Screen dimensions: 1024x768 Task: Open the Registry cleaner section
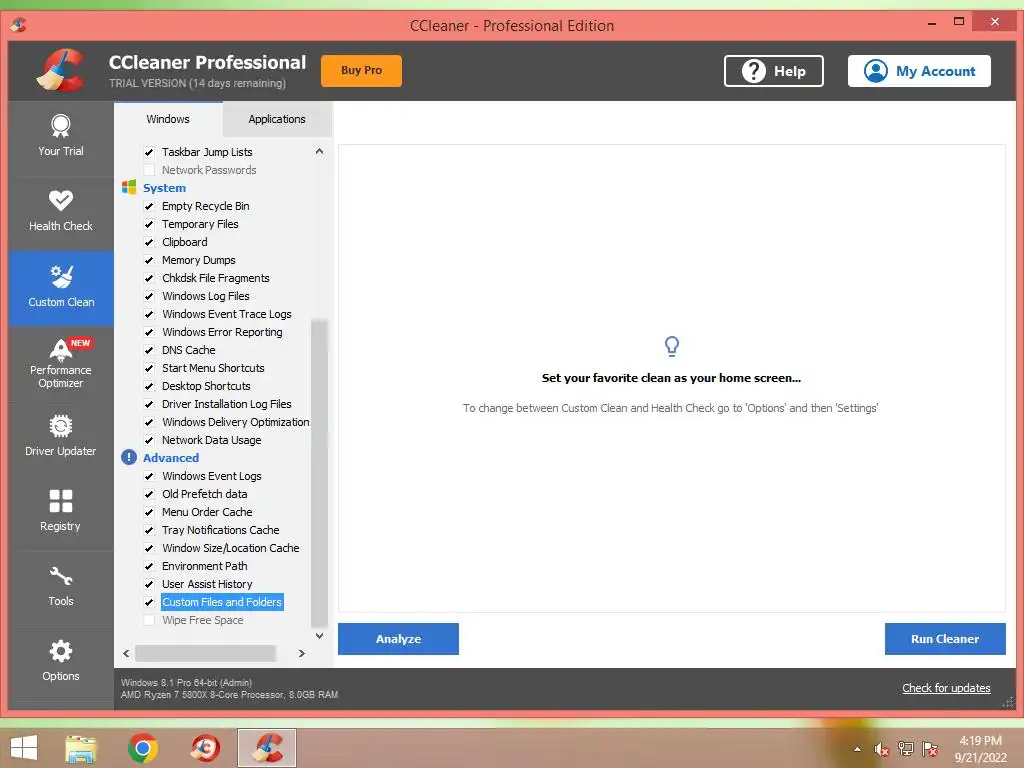coord(61,512)
